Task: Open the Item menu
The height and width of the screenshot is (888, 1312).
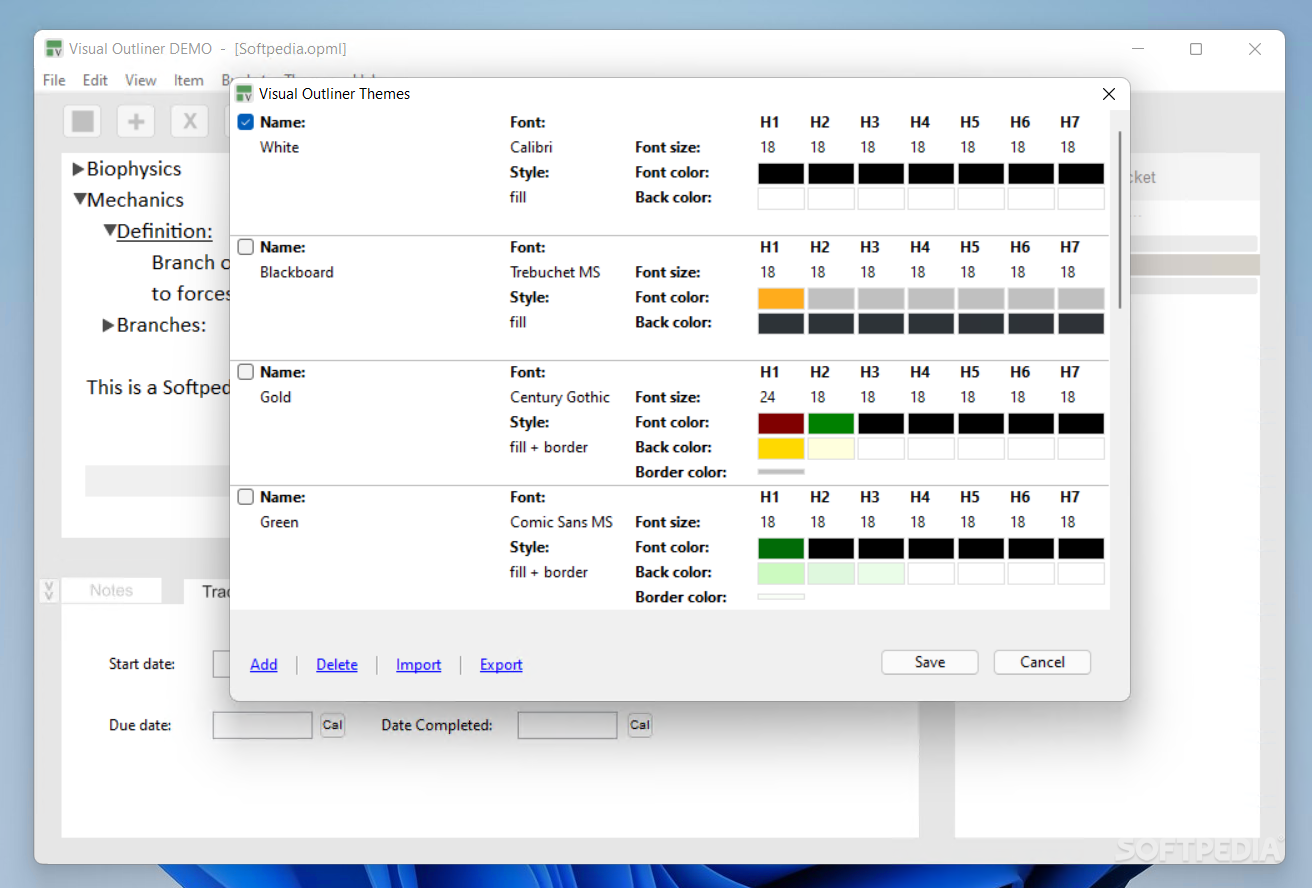Action: (188, 80)
